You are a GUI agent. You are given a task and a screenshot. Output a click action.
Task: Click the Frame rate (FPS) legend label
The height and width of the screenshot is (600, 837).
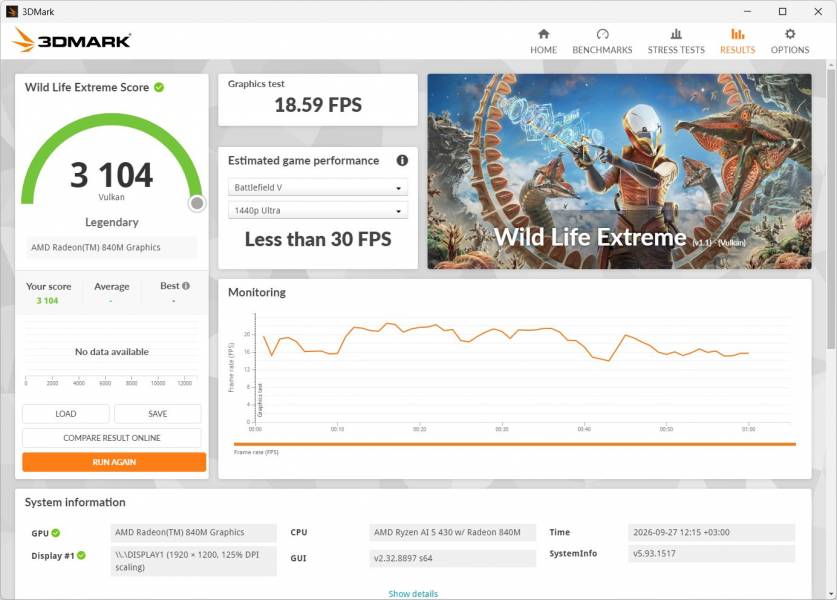tap(256, 452)
